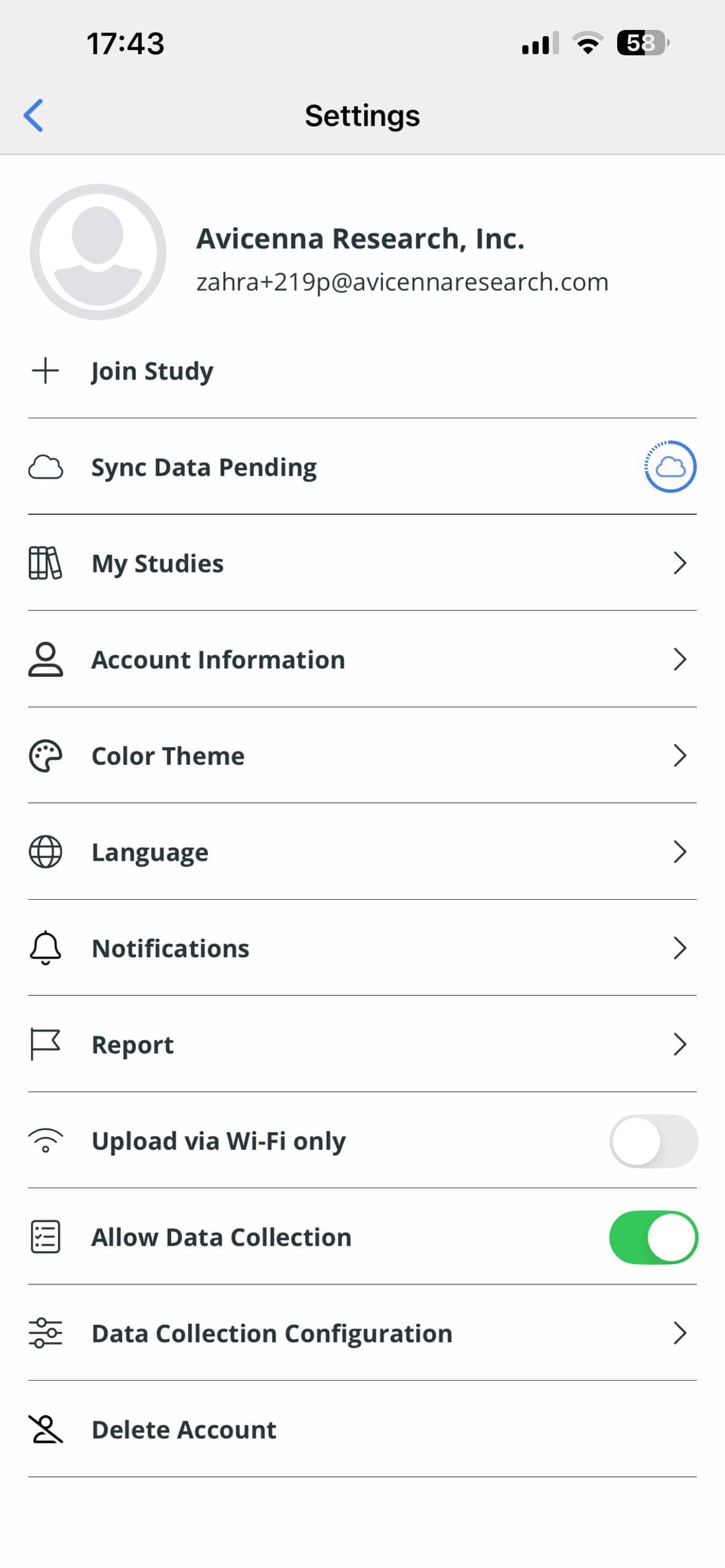Tap the cloud sync progress icon
This screenshot has width=725, height=1568.
tap(670, 467)
